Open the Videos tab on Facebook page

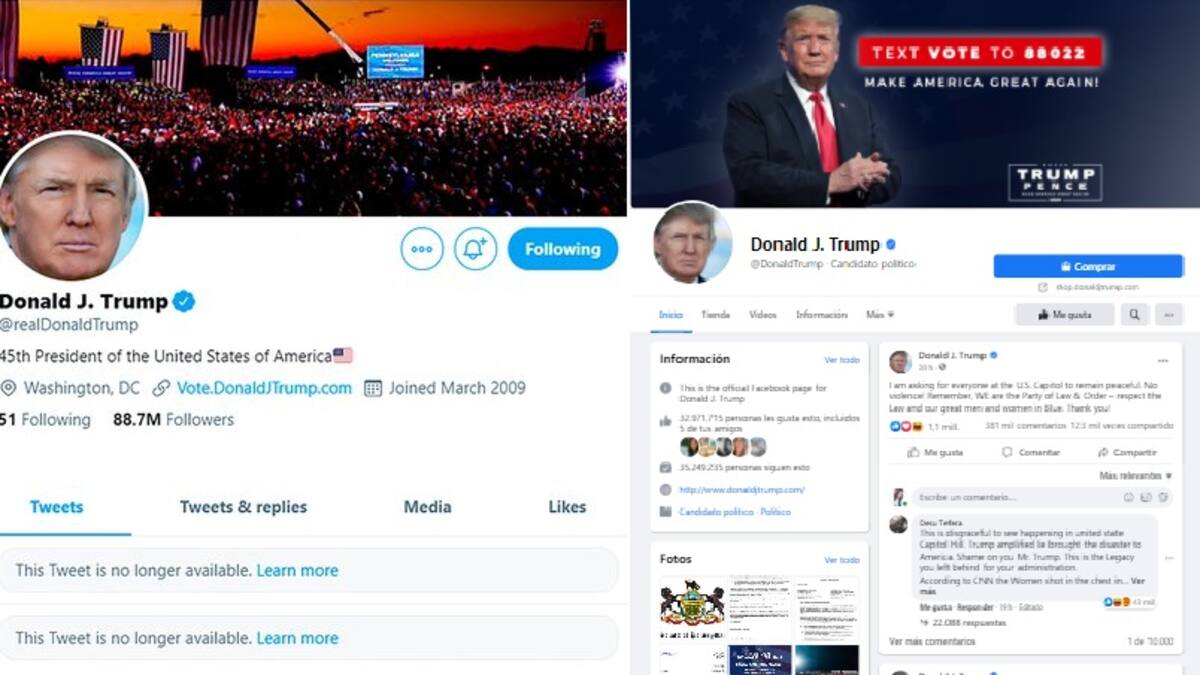[x=762, y=314]
